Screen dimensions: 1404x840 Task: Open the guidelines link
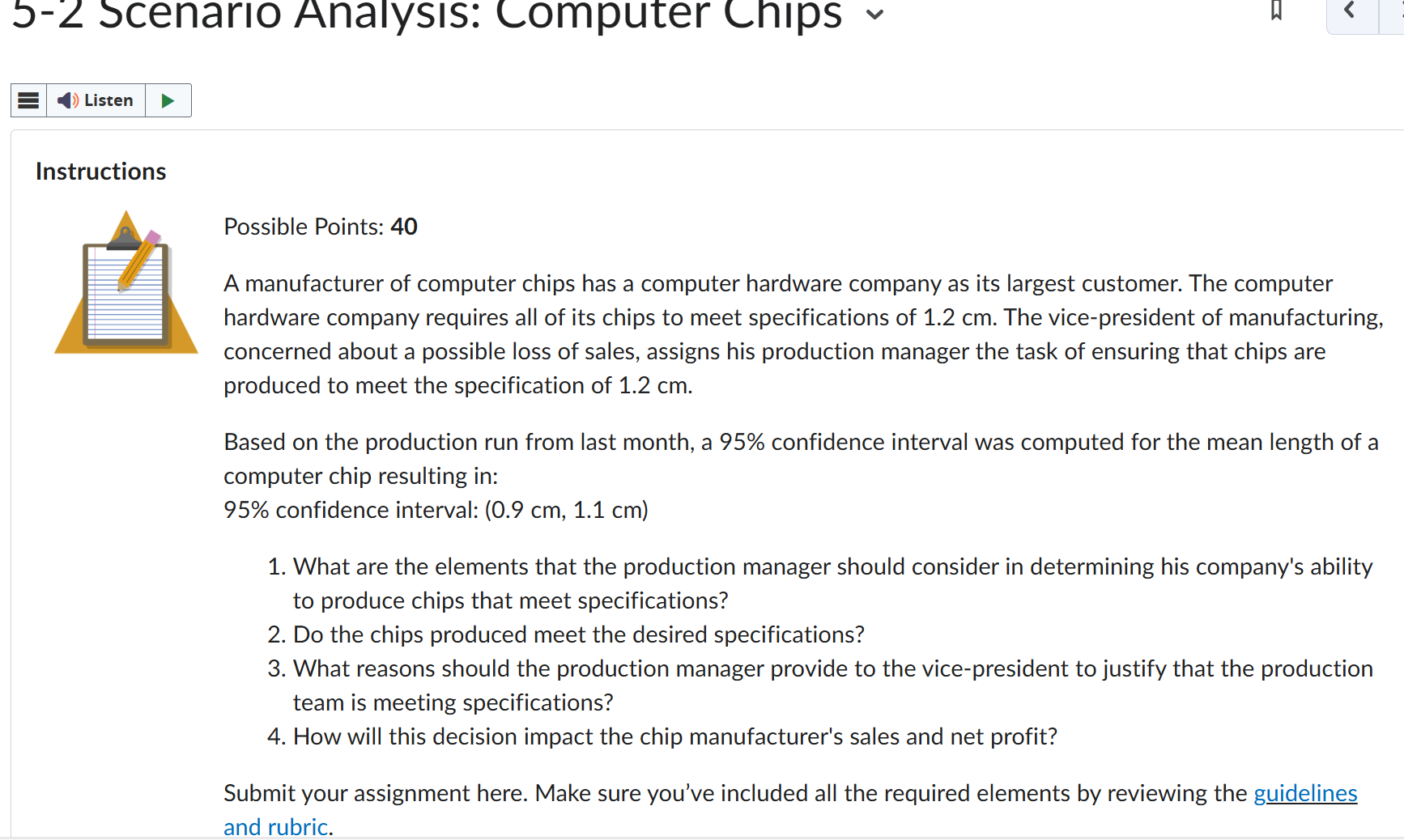click(1305, 793)
